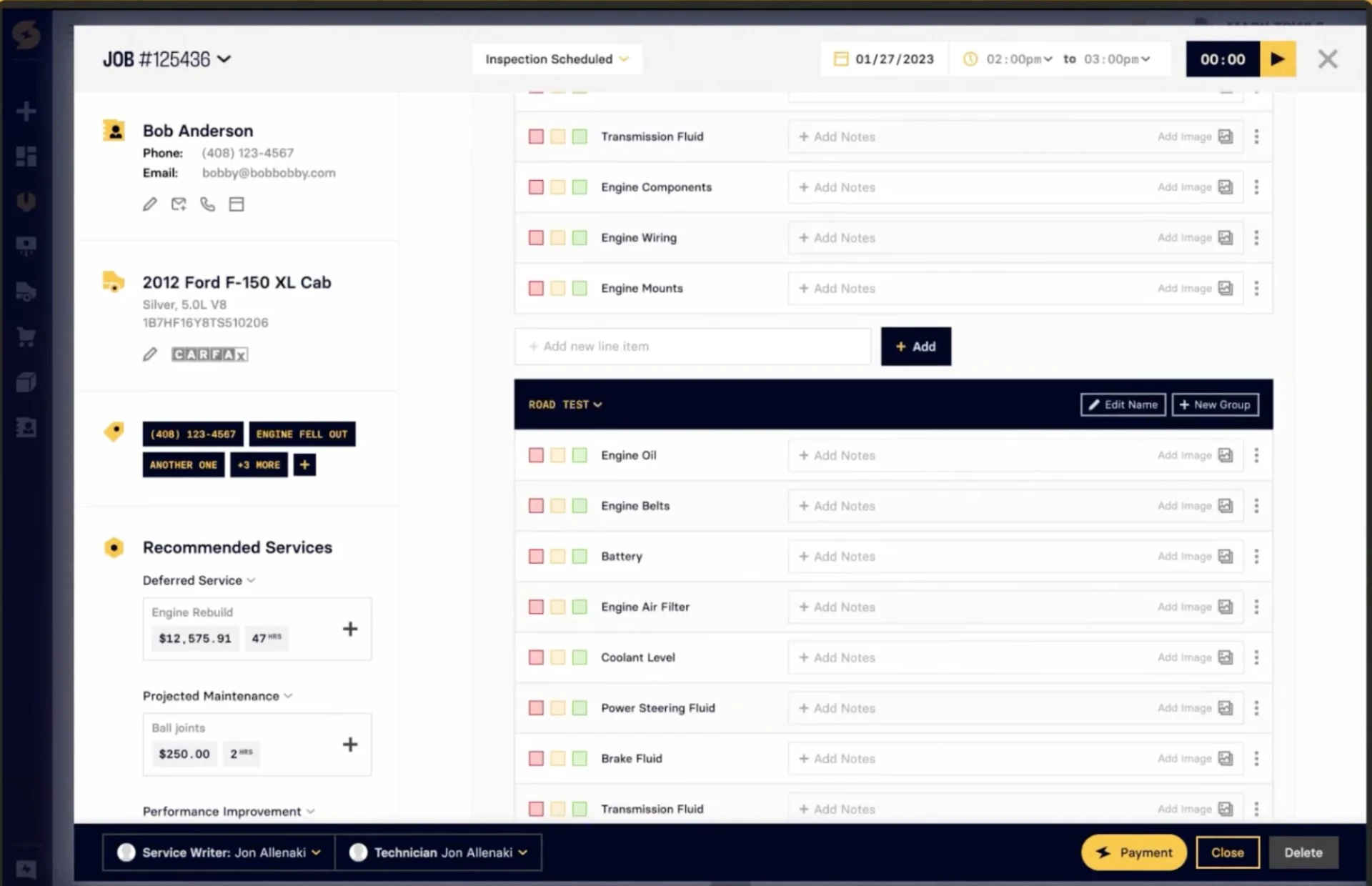Click the +3 MORE tag
Viewport: 1372px width, 886px height.
coord(259,465)
